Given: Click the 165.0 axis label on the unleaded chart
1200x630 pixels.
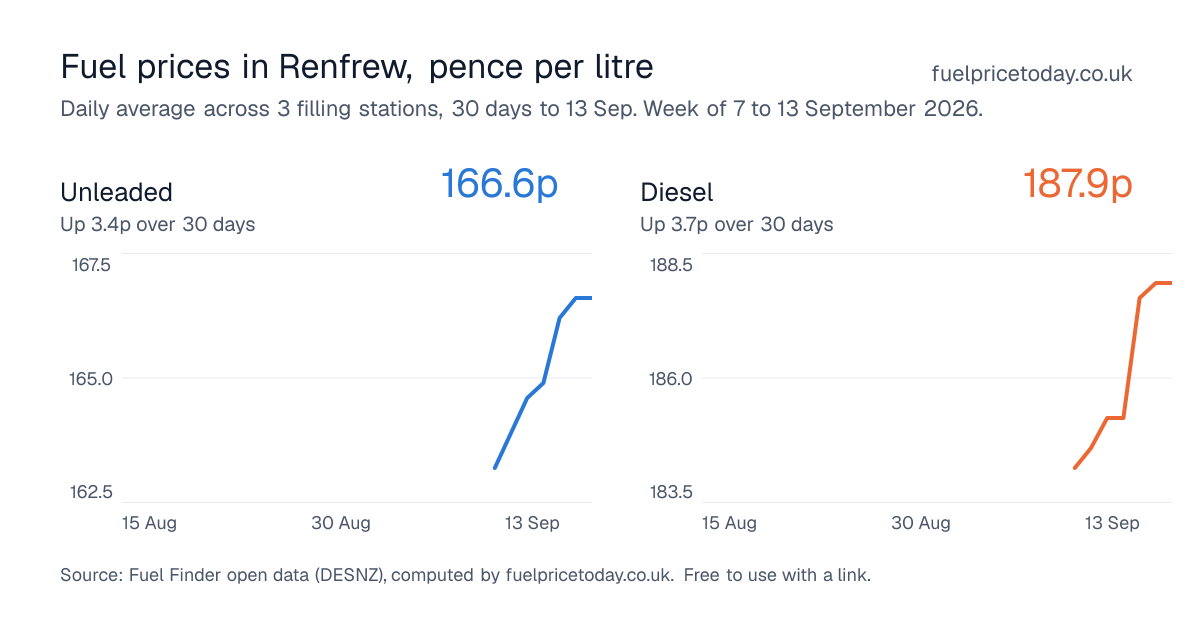Looking at the screenshot, I should click(91, 379).
